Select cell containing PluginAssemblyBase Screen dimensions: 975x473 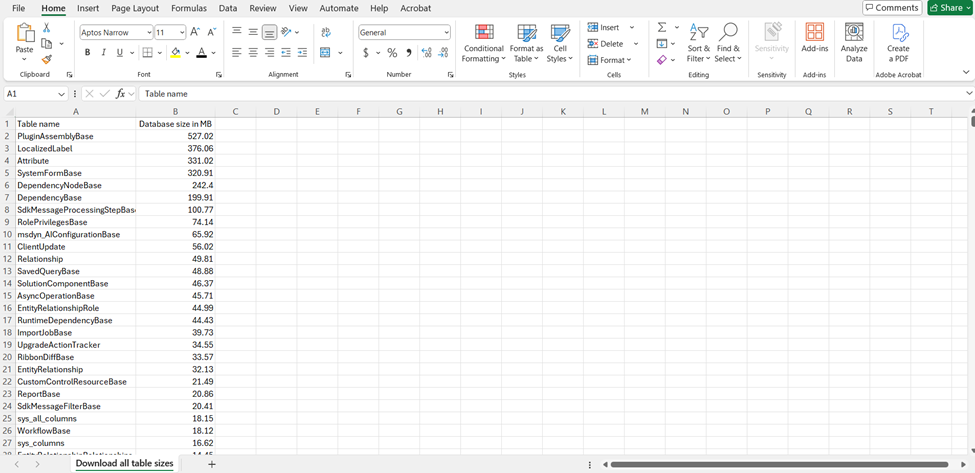(x=75, y=136)
